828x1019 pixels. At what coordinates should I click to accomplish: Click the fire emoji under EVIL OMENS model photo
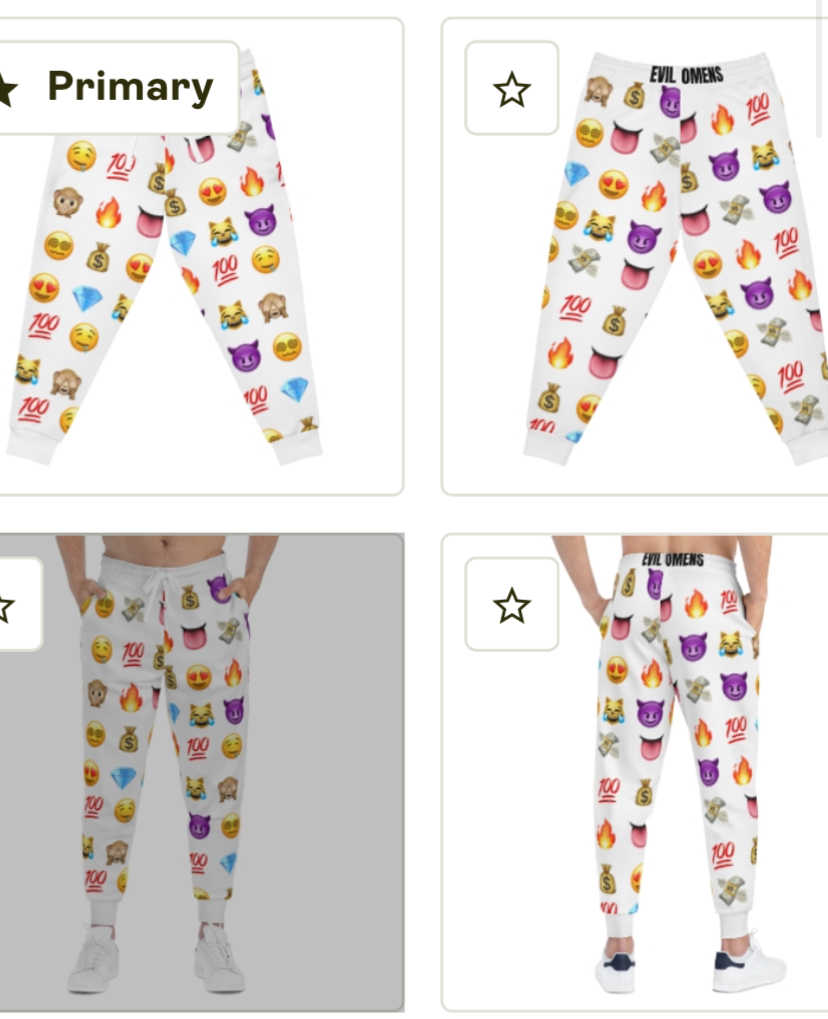click(x=697, y=604)
